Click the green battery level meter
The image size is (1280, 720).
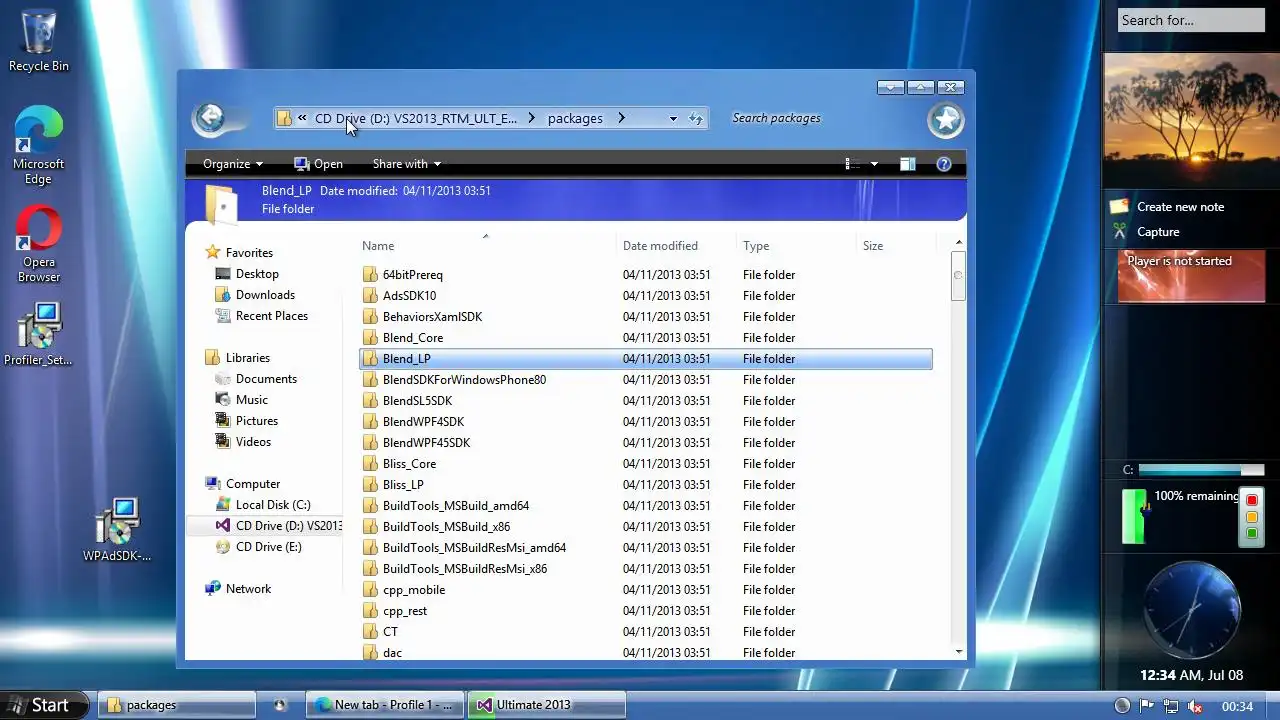(x=1133, y=516)
